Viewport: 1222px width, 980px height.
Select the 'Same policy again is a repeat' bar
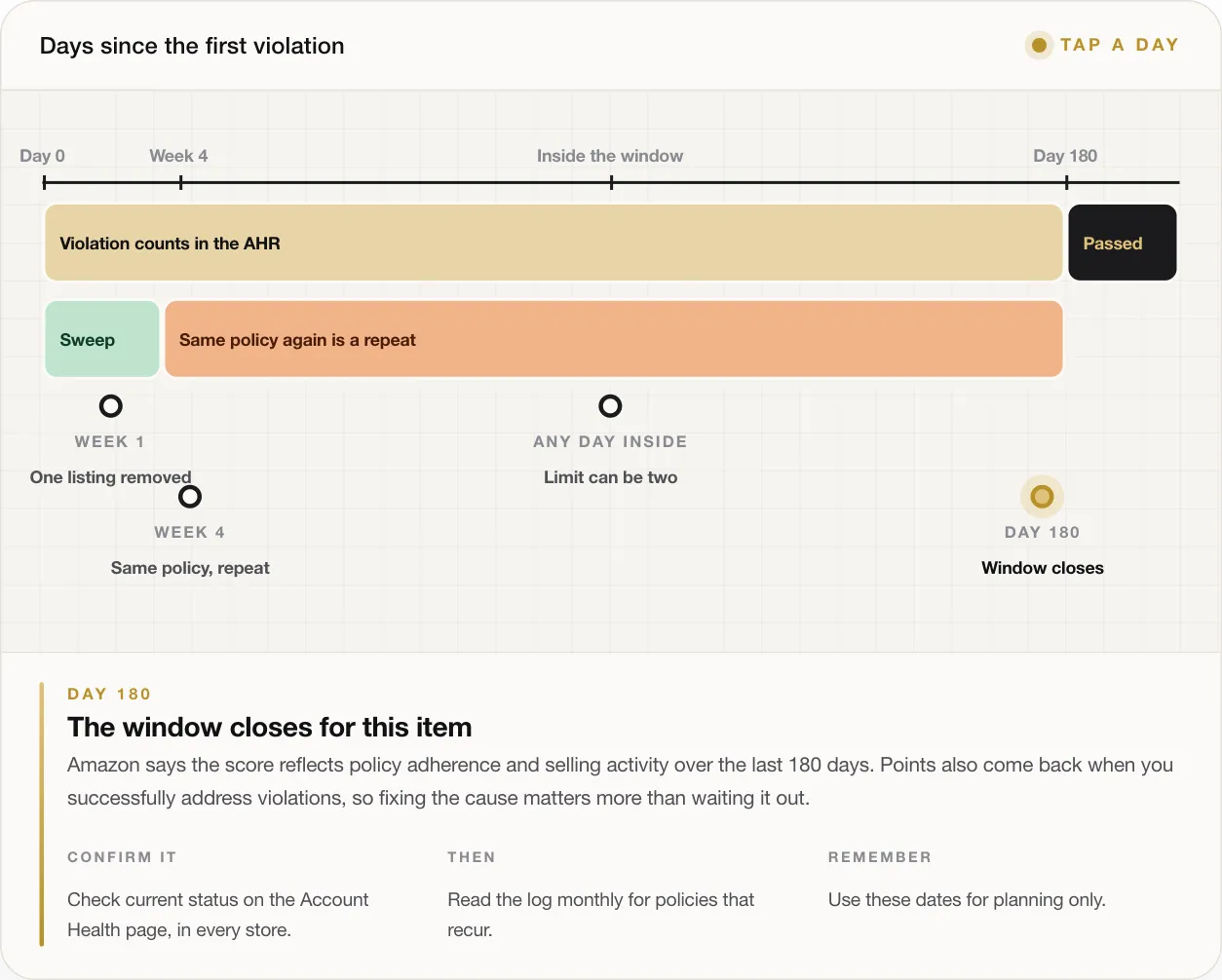point(614,339)
